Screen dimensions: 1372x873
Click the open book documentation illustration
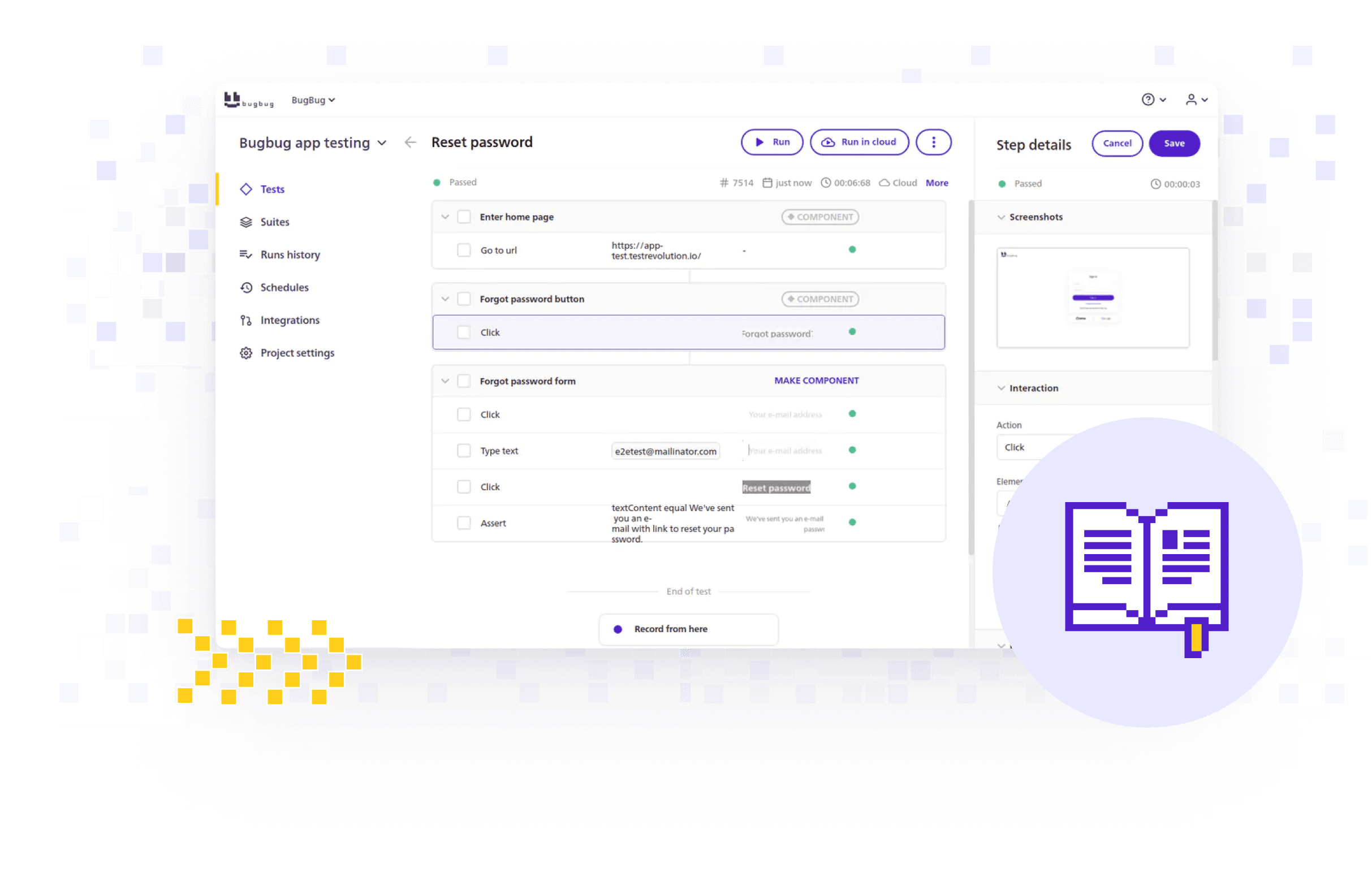pyautogui.click(x=1146, y=579)
